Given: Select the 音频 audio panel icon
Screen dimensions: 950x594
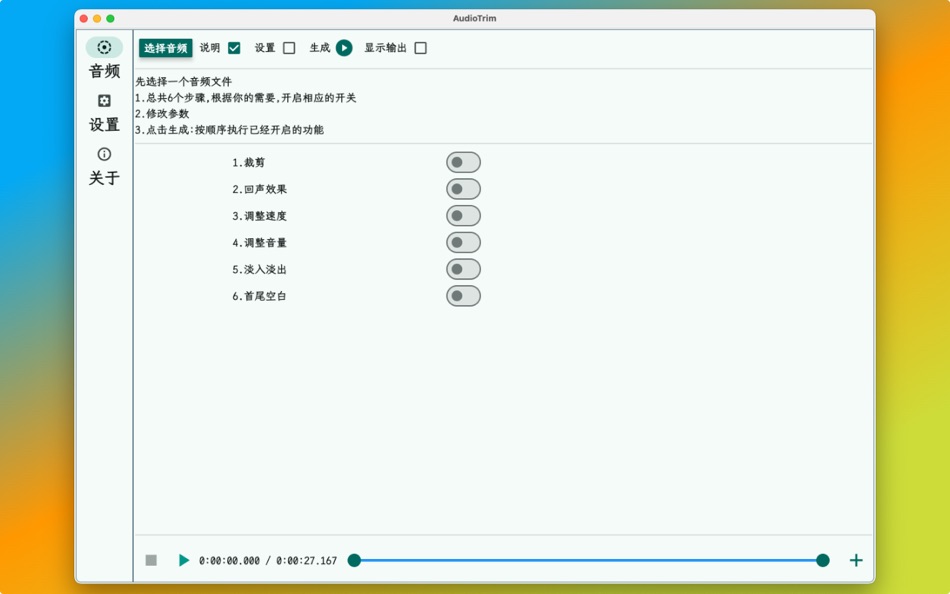Looking at the screenshot, I should coord(103,47).
